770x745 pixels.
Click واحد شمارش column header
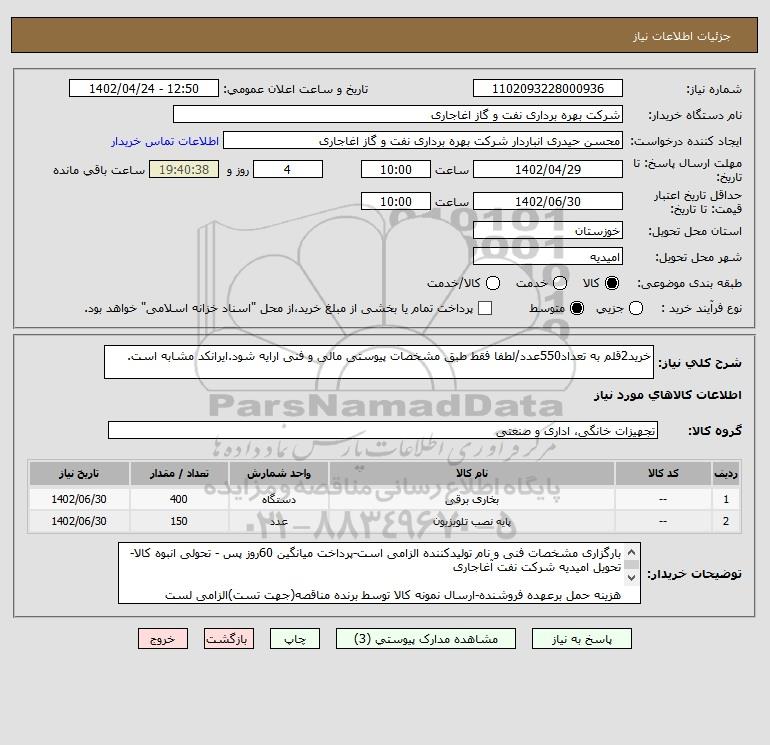point(279,473)
